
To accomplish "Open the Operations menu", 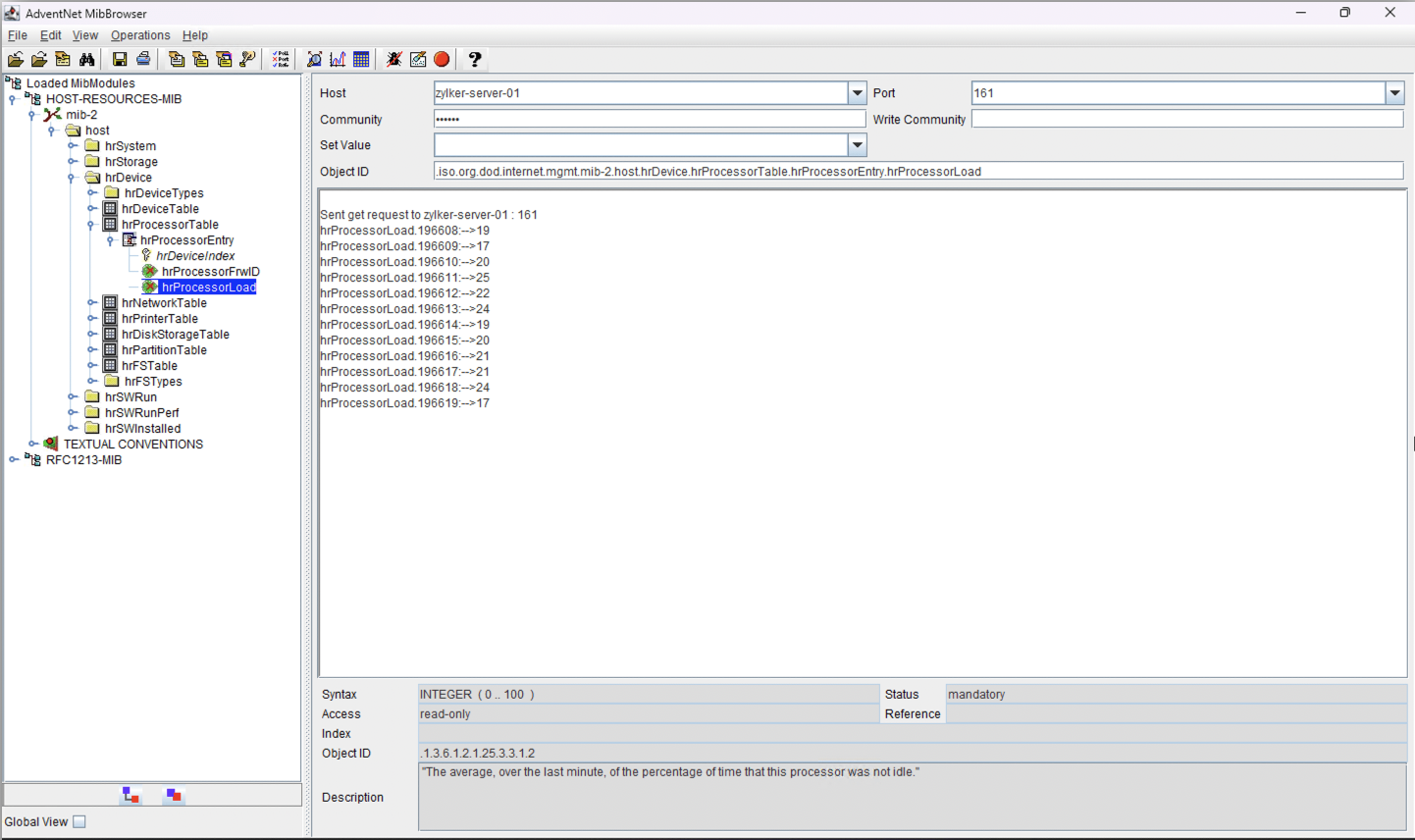I will point(140,35).
